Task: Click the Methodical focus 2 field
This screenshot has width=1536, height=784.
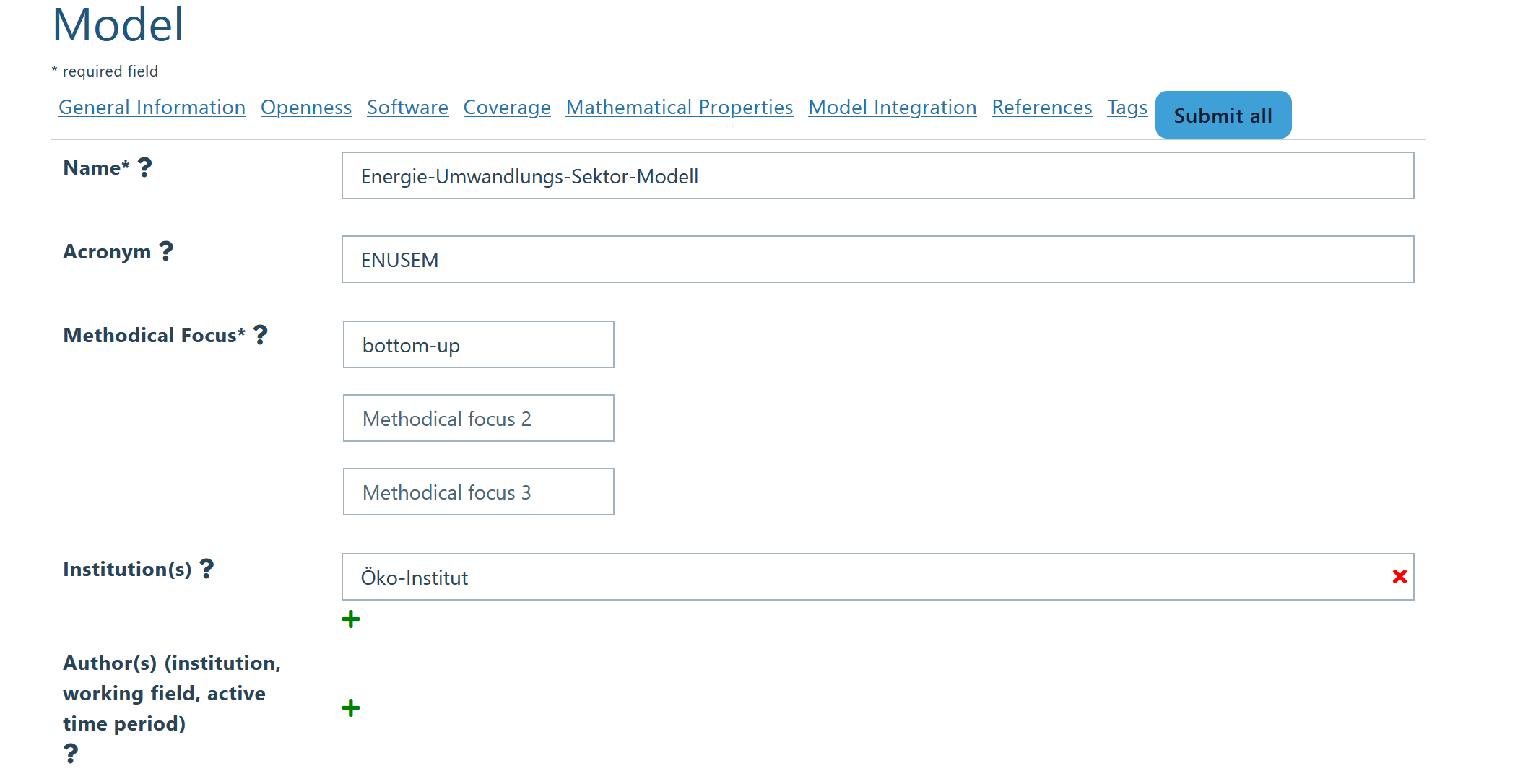Action: pyautogui.click(x=478, y=418)
